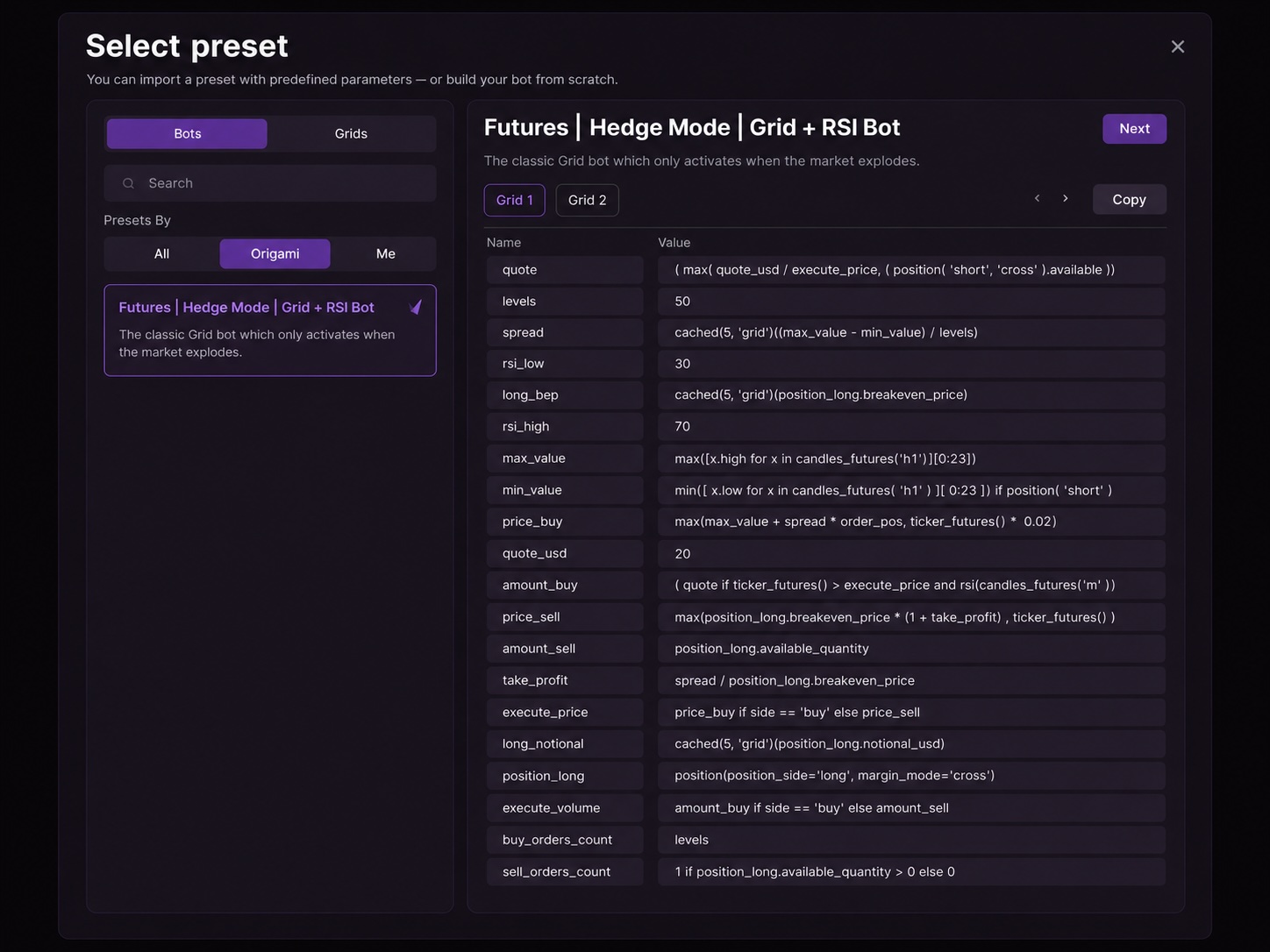Click the buy_orders_count value 'levels'
Screen dimensions: 1270x952
[911, 840]
